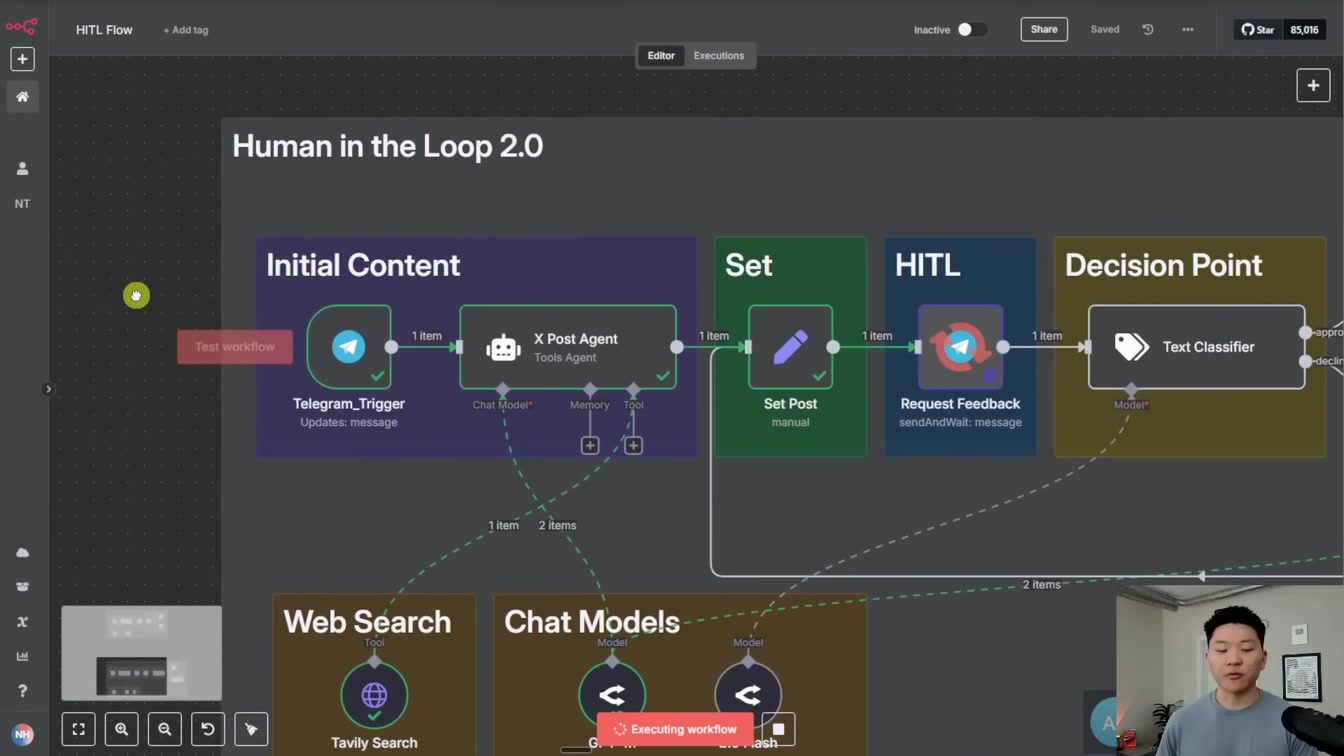This screenshot has height=756, width=1344.
Task: Select the 2.0 Flash model node
Action: pos(748,695)
